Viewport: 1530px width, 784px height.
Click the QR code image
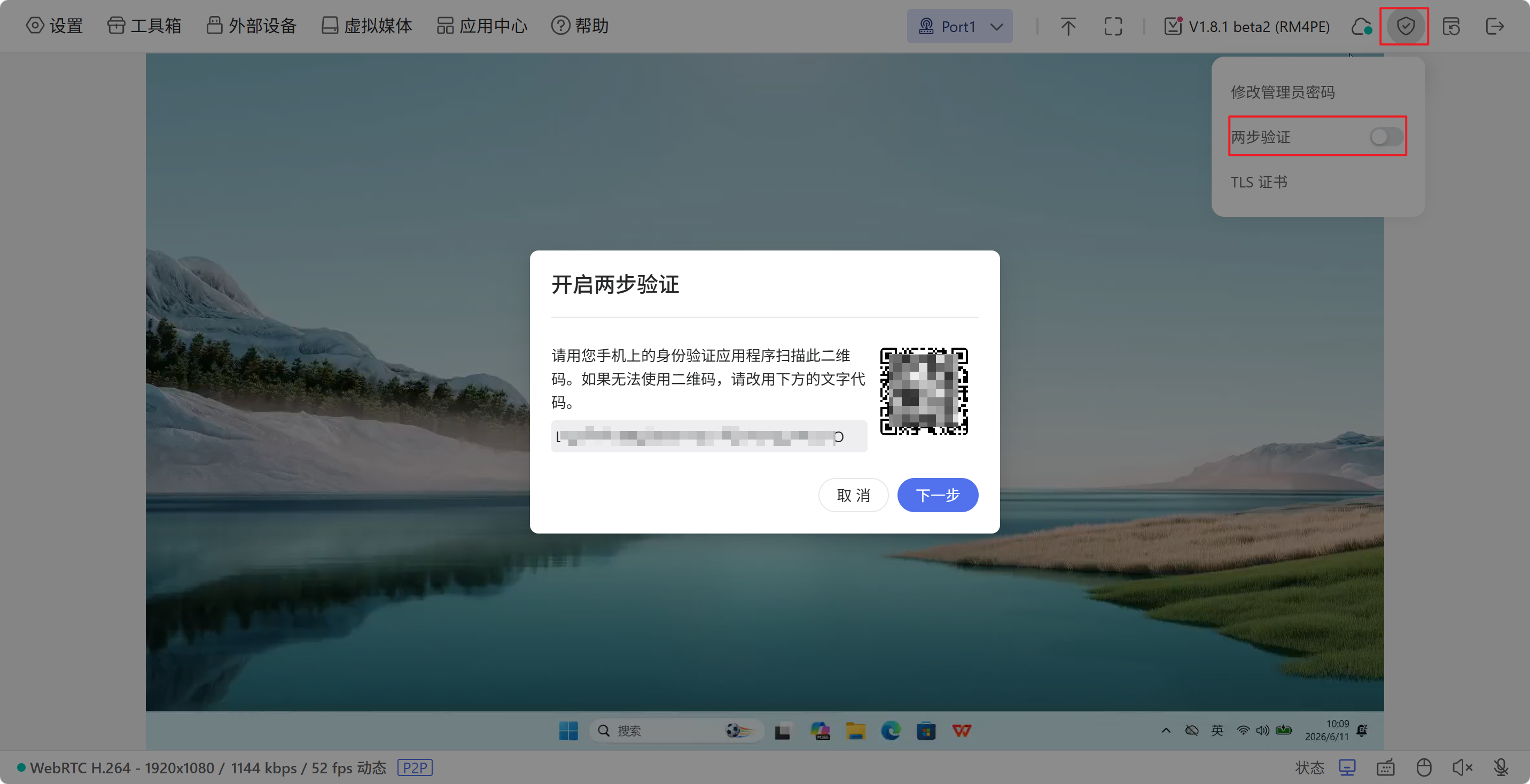924,391
